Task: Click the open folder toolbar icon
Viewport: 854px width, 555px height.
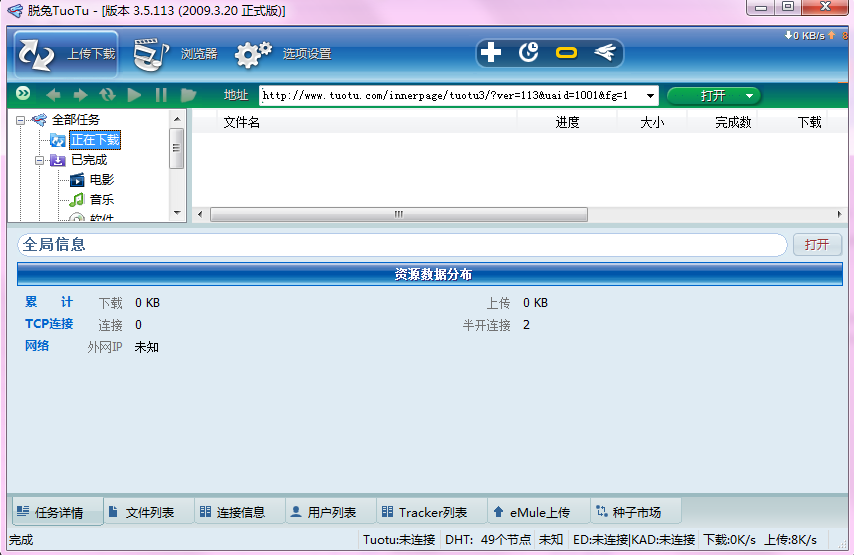Action: pyautogui.click(x=188, y=95)
